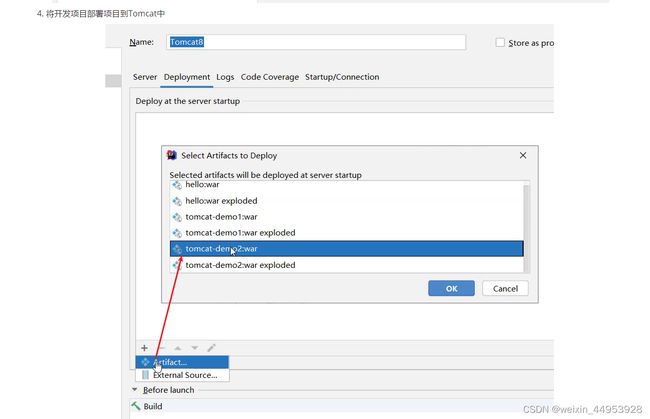650x419 pixels.
Task: Select the highlighted tomcat-demo2:war artifact
Action: [347, 249]
